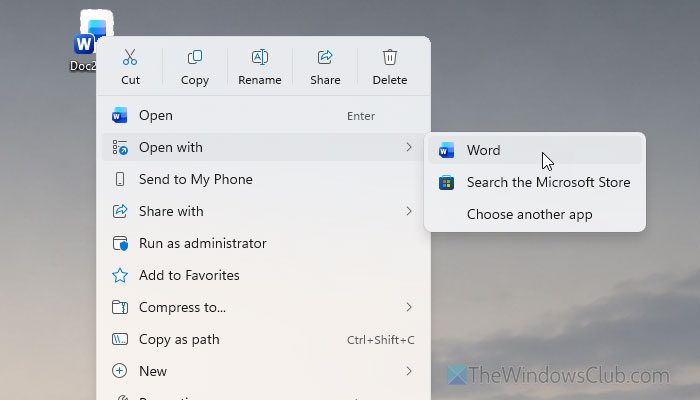
Task: Click the Enter shortcut hint beside Open
Action: (361, 116)
